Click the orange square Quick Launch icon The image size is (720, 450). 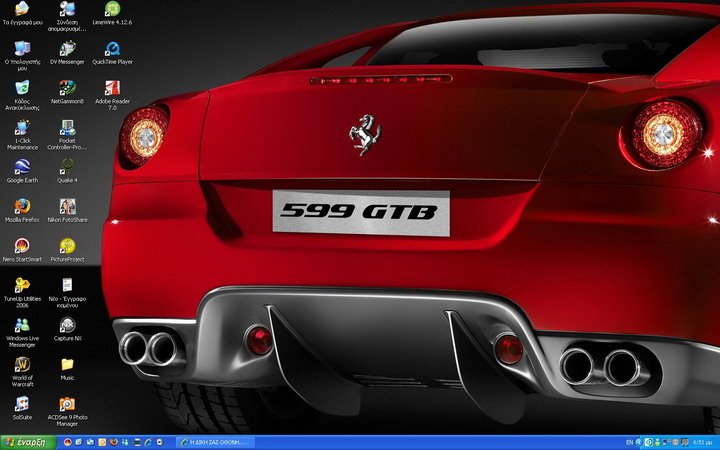point(102,442)
